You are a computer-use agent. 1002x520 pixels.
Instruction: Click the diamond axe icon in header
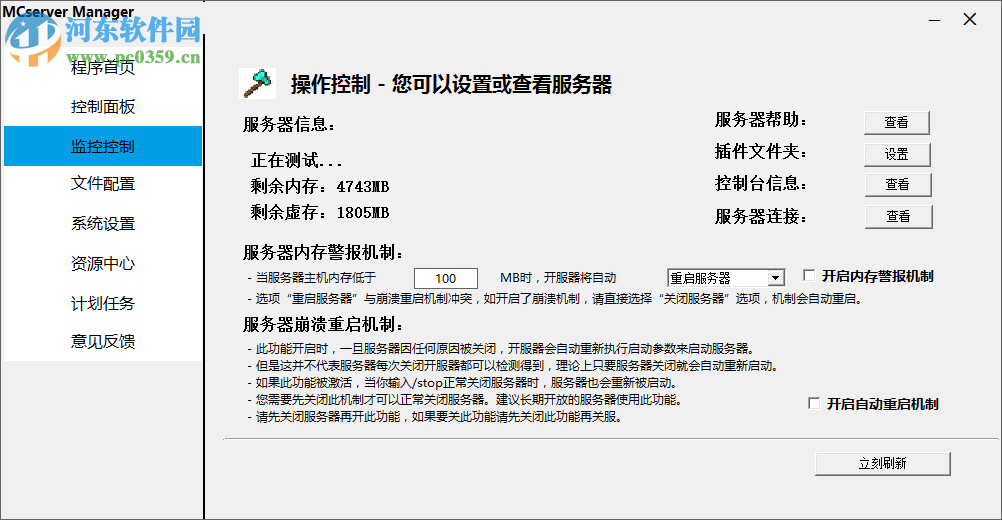[258, 84]
